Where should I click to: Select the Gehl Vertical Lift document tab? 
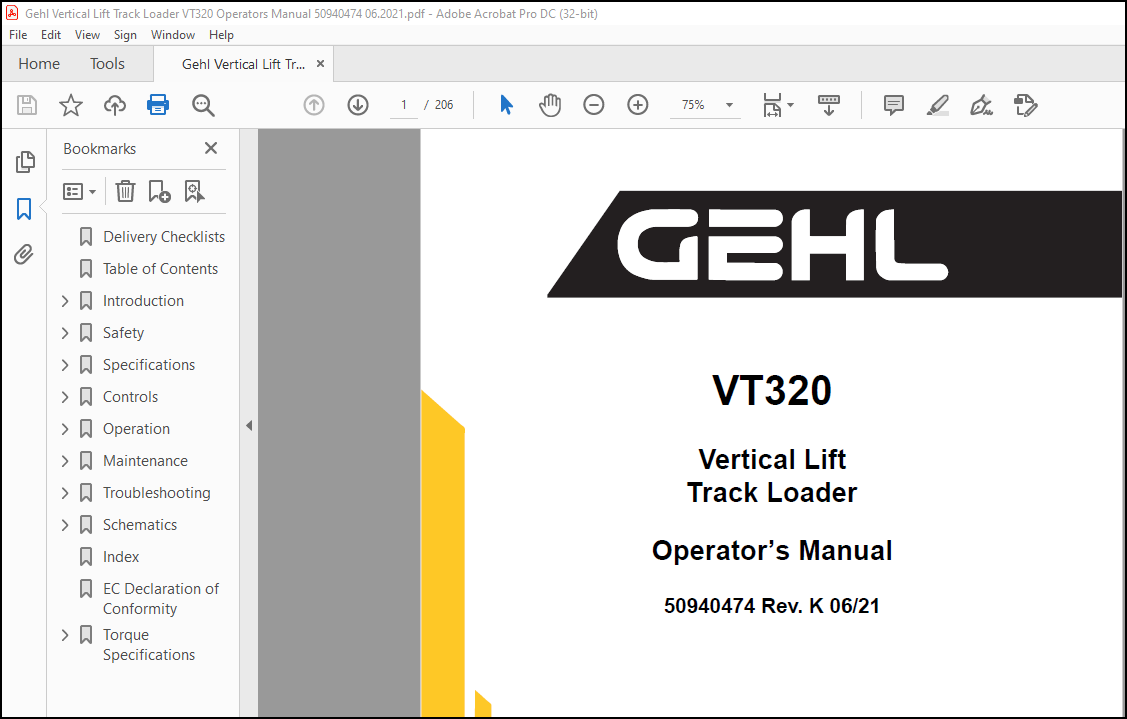[243, 64]
